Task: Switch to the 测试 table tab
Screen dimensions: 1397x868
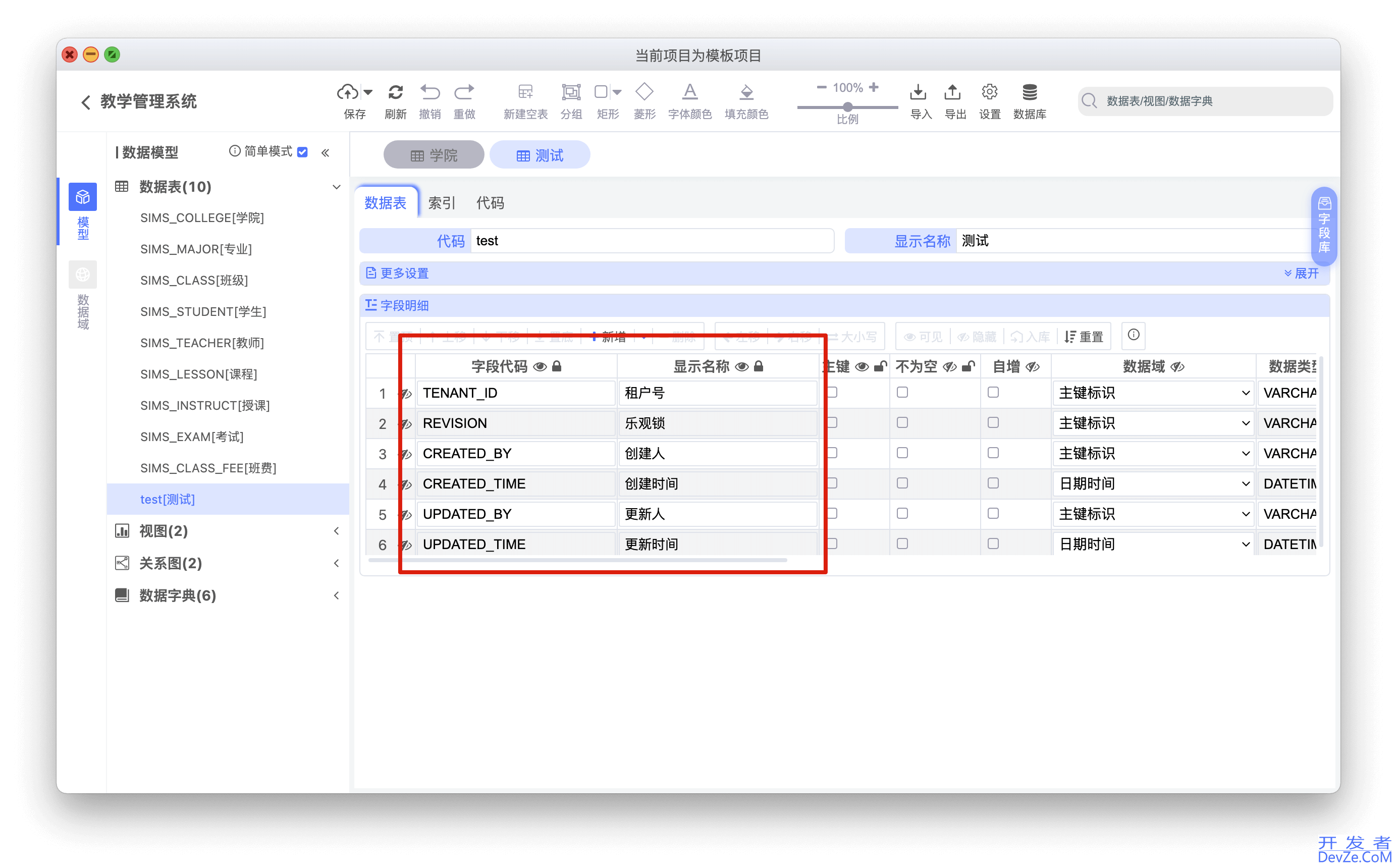Action: coord(540,155)
